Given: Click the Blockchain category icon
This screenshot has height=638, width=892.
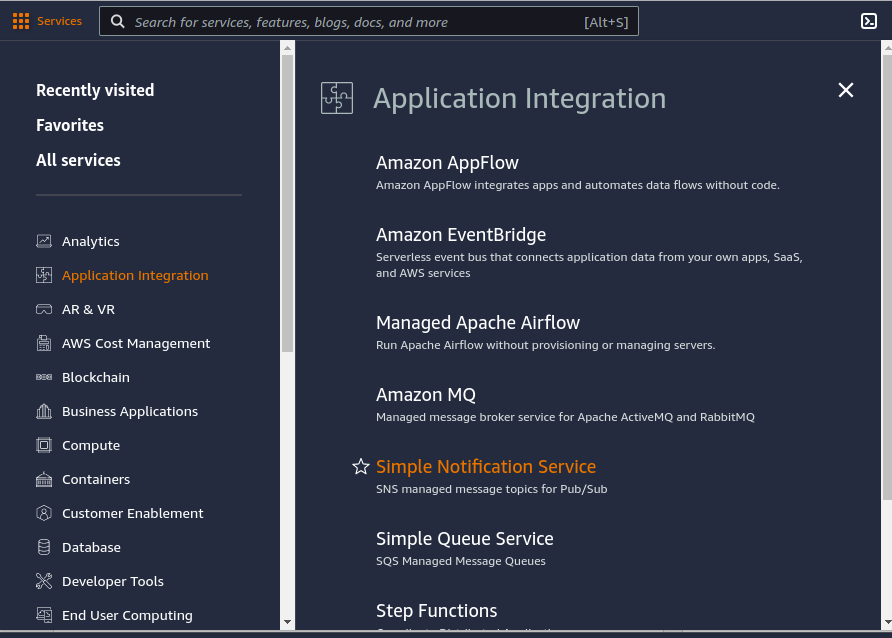Looking at the screenshot, I should click(x=44, y=377).
